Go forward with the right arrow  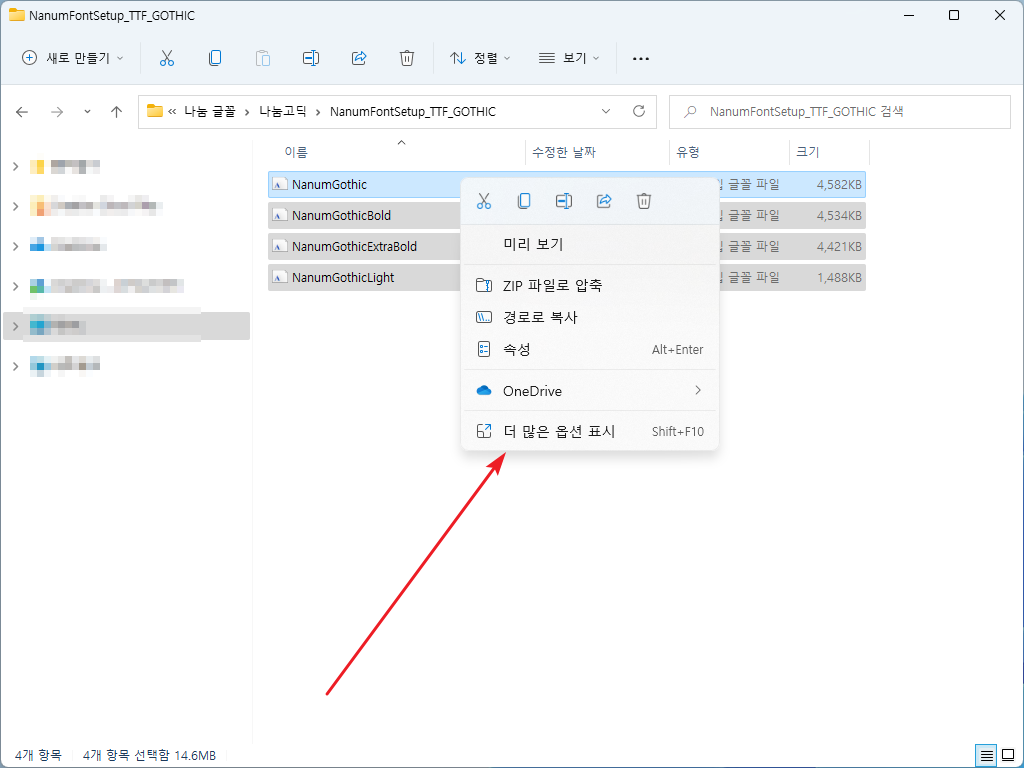(x=57, y=112)
